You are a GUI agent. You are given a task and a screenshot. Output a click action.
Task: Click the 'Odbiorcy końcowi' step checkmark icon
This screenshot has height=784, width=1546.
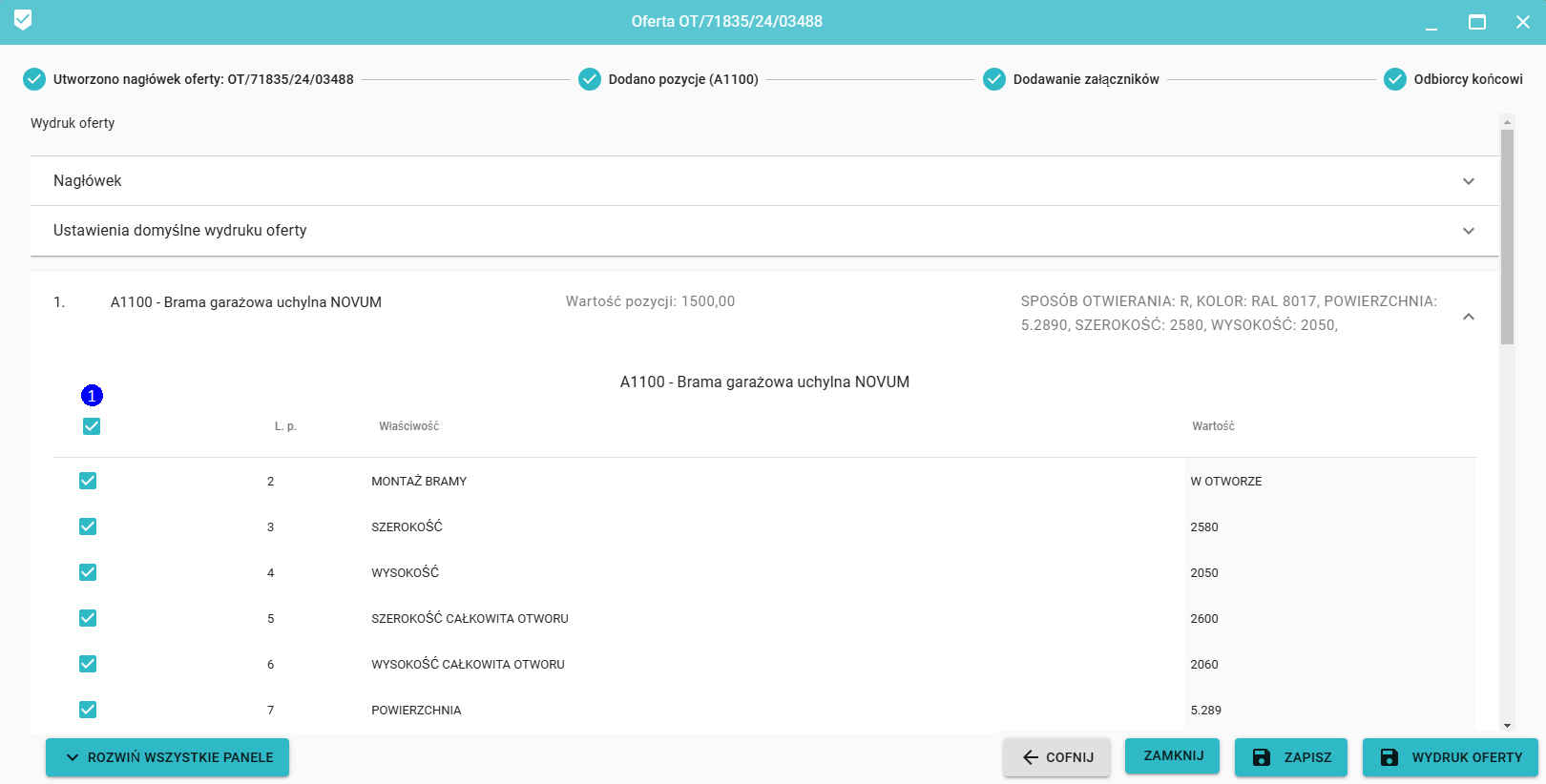(x=1395, y=79)
